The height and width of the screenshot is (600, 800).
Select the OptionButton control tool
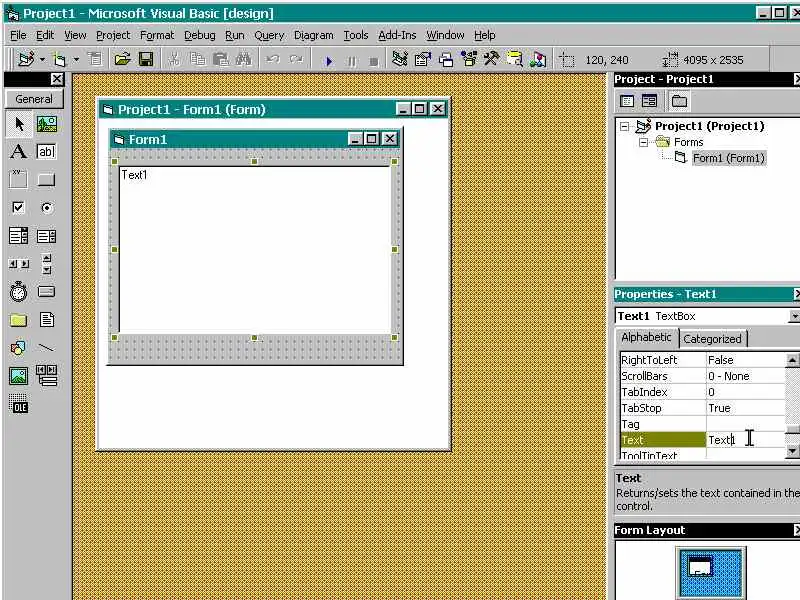[x=46, y=208]
